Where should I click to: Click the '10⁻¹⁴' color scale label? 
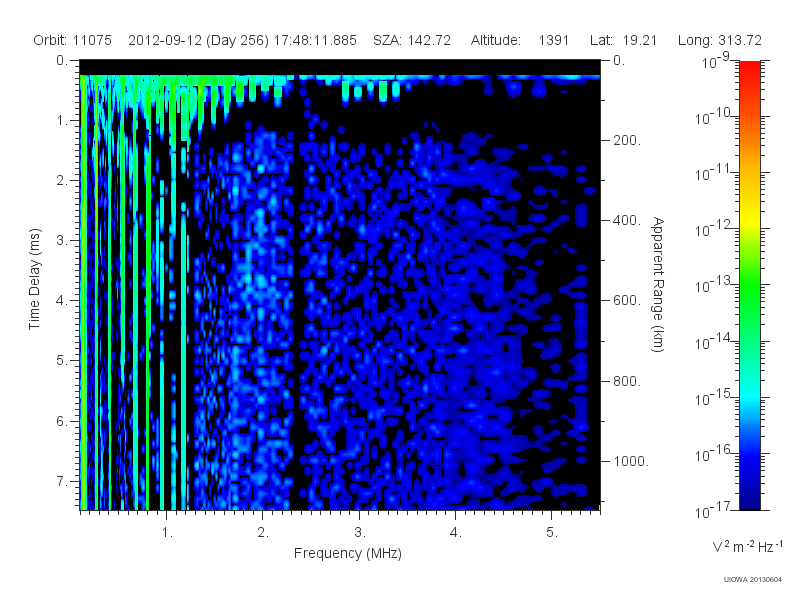click(714, 342)
